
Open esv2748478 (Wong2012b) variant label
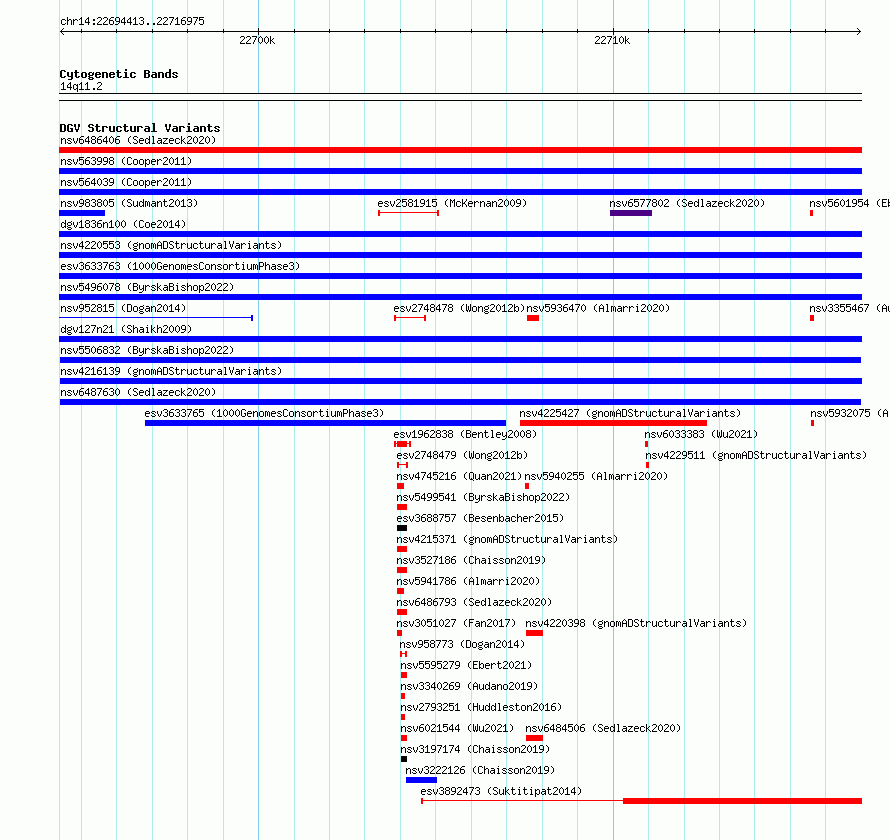[459, 308]
